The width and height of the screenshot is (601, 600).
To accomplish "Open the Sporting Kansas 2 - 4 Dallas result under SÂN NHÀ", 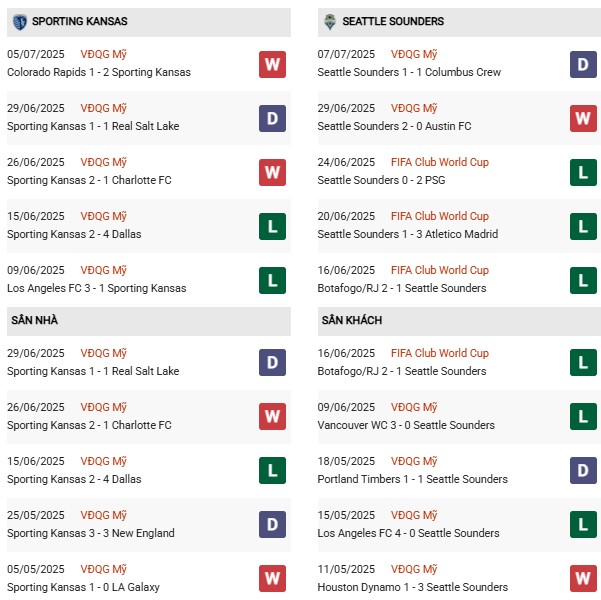I will click(74, 479).
